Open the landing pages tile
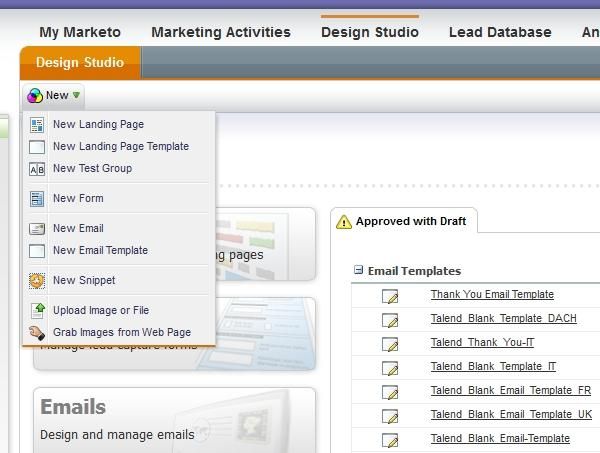 [266, 244]
